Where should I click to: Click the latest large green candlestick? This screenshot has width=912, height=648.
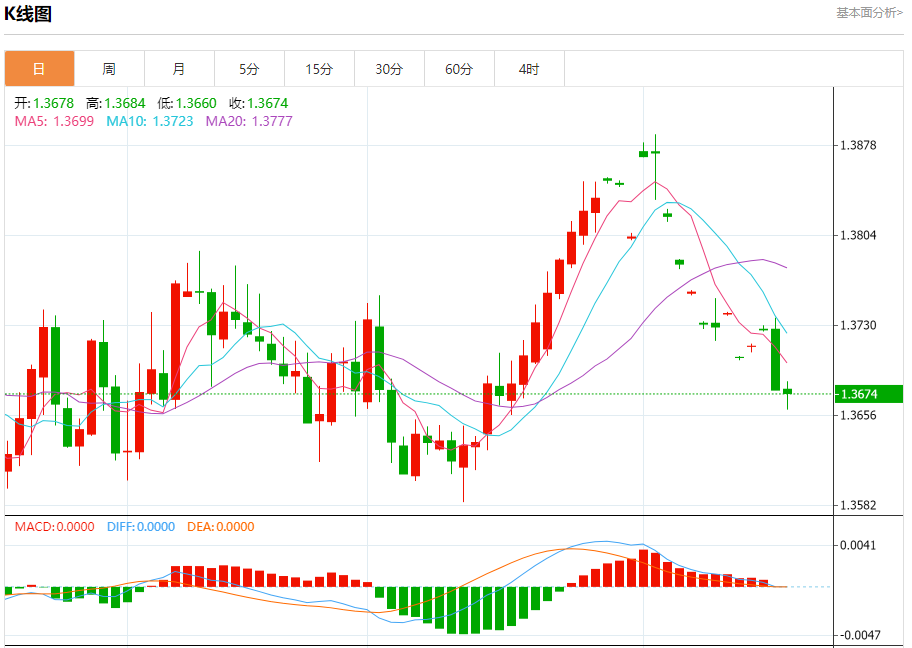(x=775, y=359)
